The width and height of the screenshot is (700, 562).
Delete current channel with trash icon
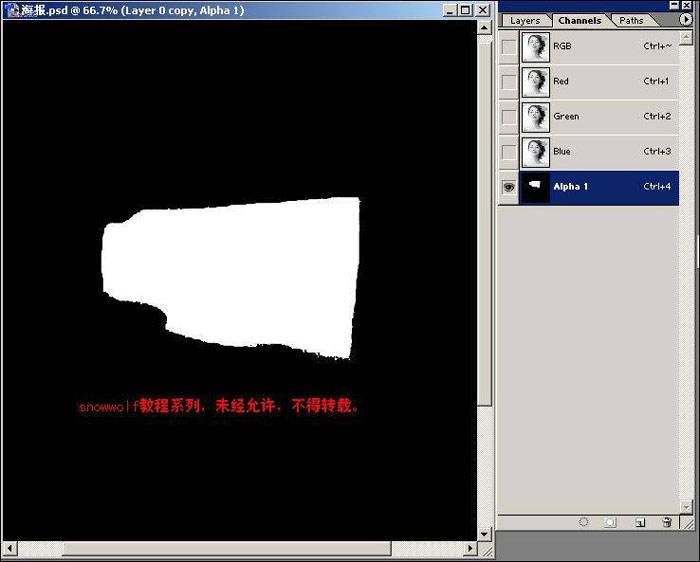pyautogui.click(x=667, y=522)
